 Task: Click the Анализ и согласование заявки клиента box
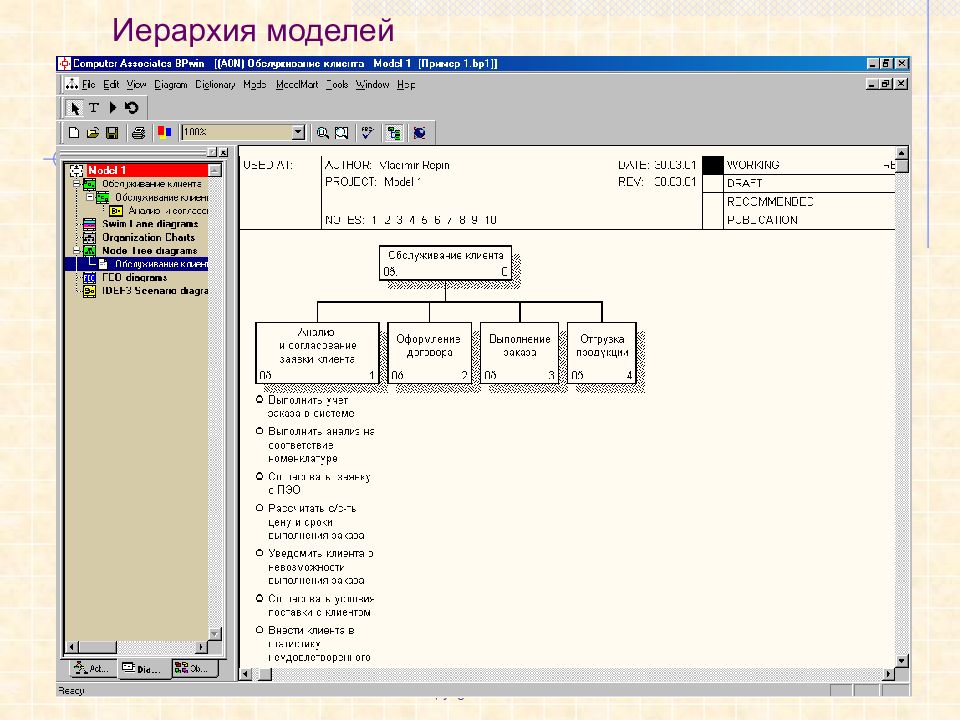tap(317, 353)
